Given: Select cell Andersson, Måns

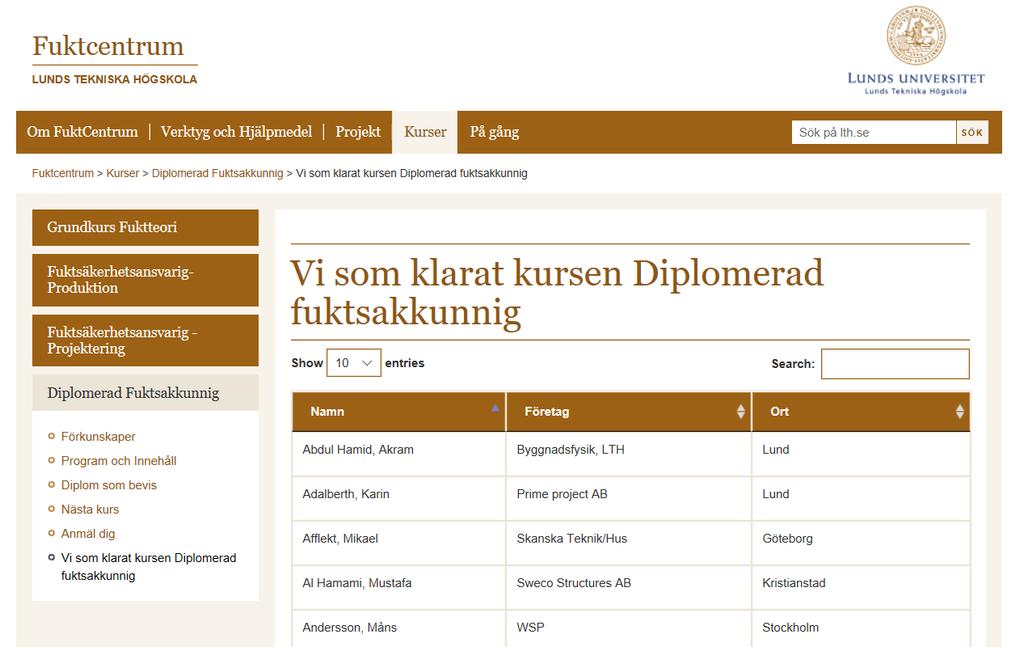Looking at the screenshot, I should pos(399,628).
